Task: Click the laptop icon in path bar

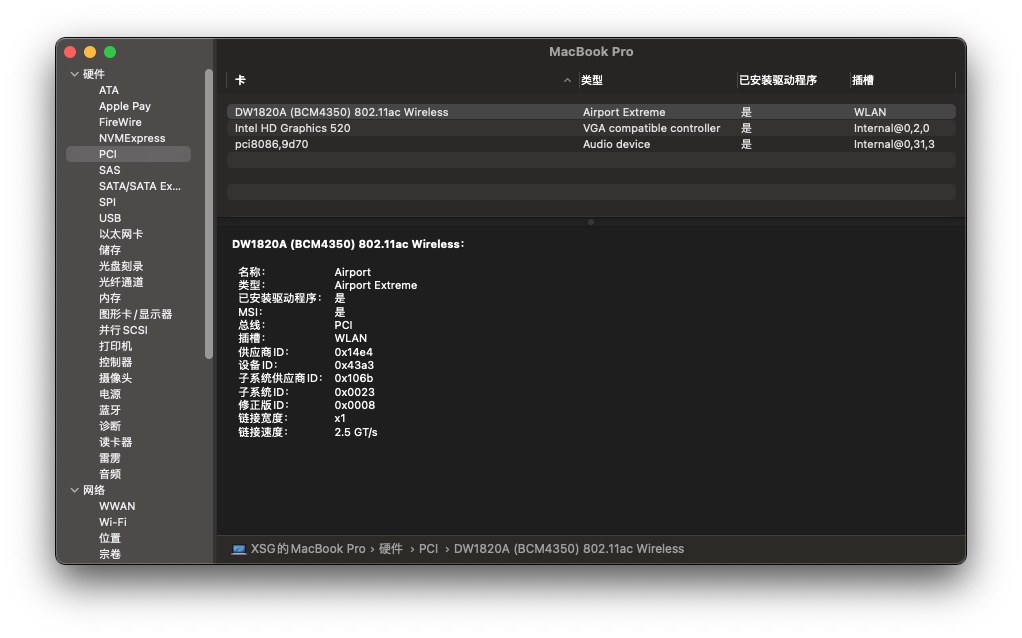Action: [239, 549]
